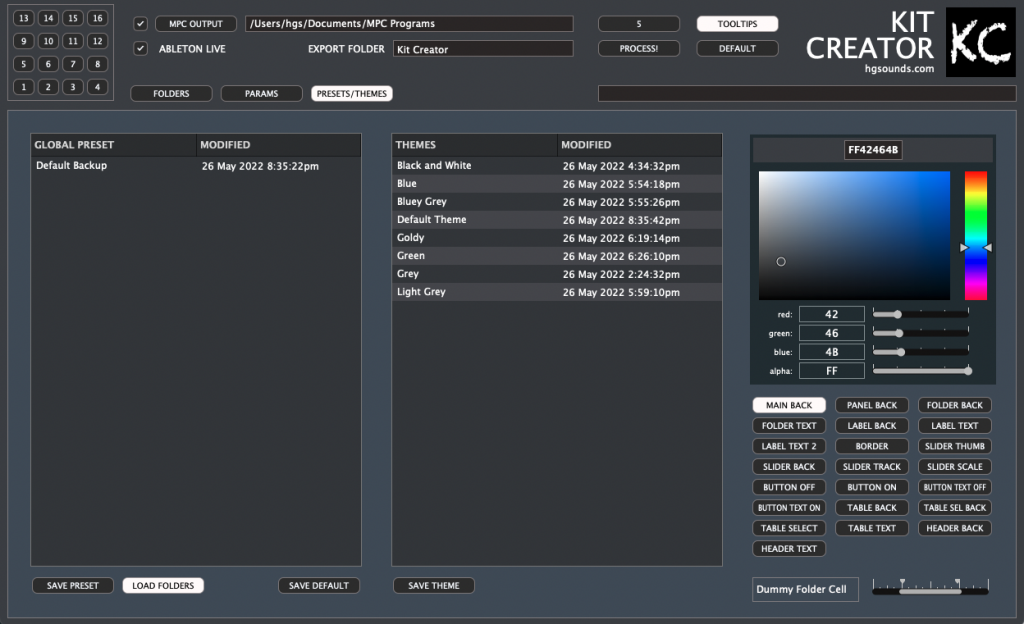Select FOLDER BACK color target
Viewport: 1024px width, 624px height.
point(955,405)
